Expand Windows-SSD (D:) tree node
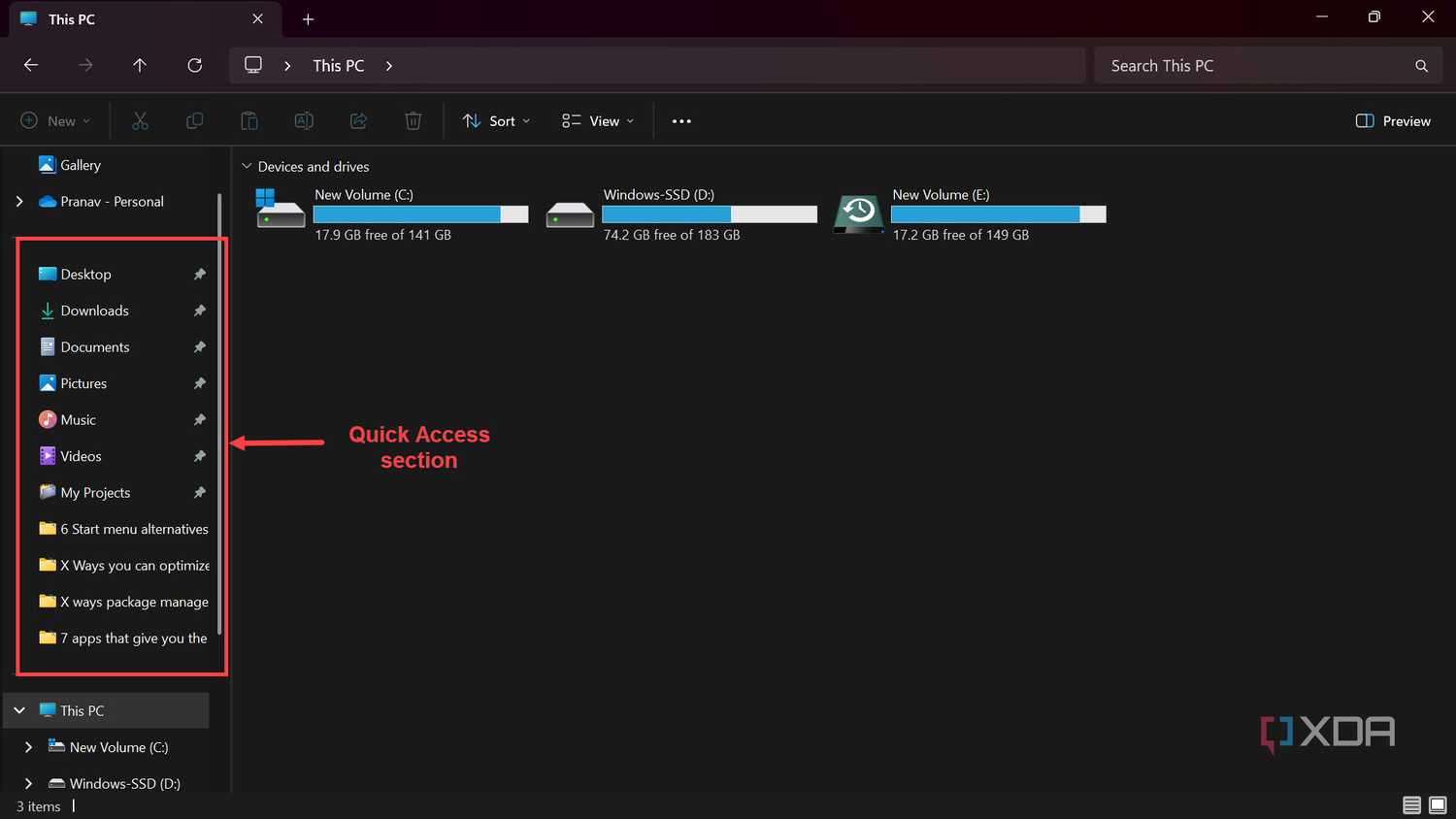The height and width of the screenshot is (819, 1456). tap(28, 783)
